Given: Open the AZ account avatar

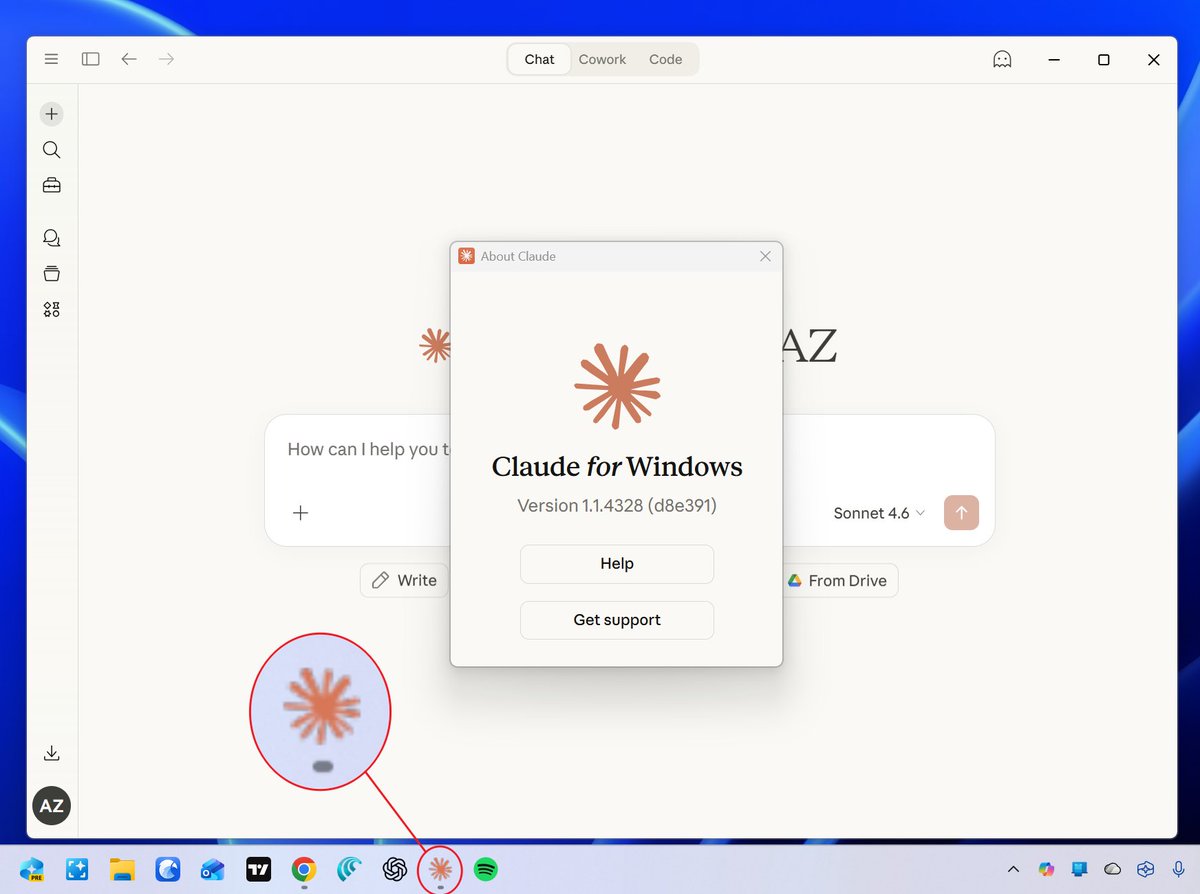Looking at the screenshot, I should point(52,806).
